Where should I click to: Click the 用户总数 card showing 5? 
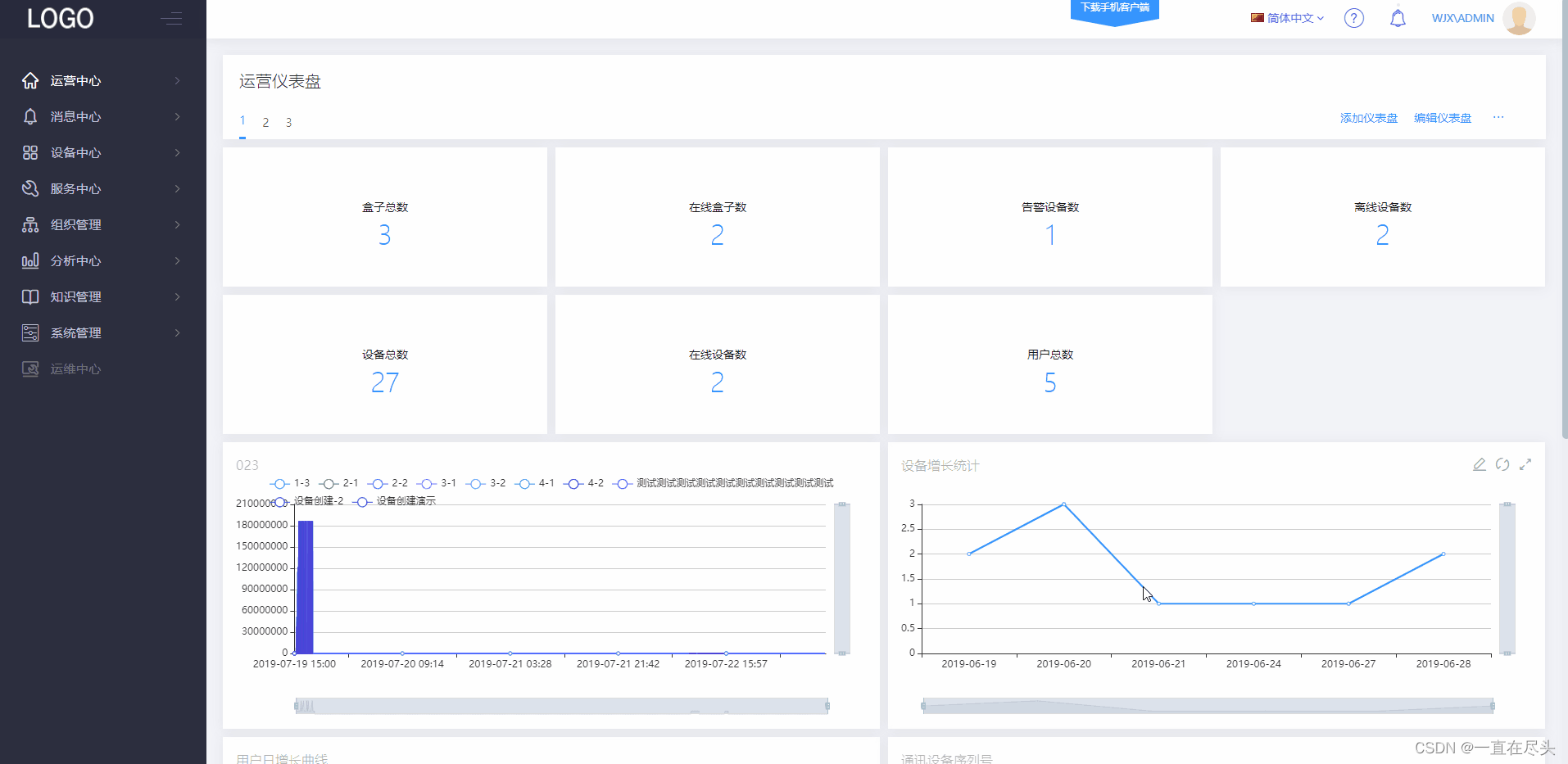[1050, 364]
